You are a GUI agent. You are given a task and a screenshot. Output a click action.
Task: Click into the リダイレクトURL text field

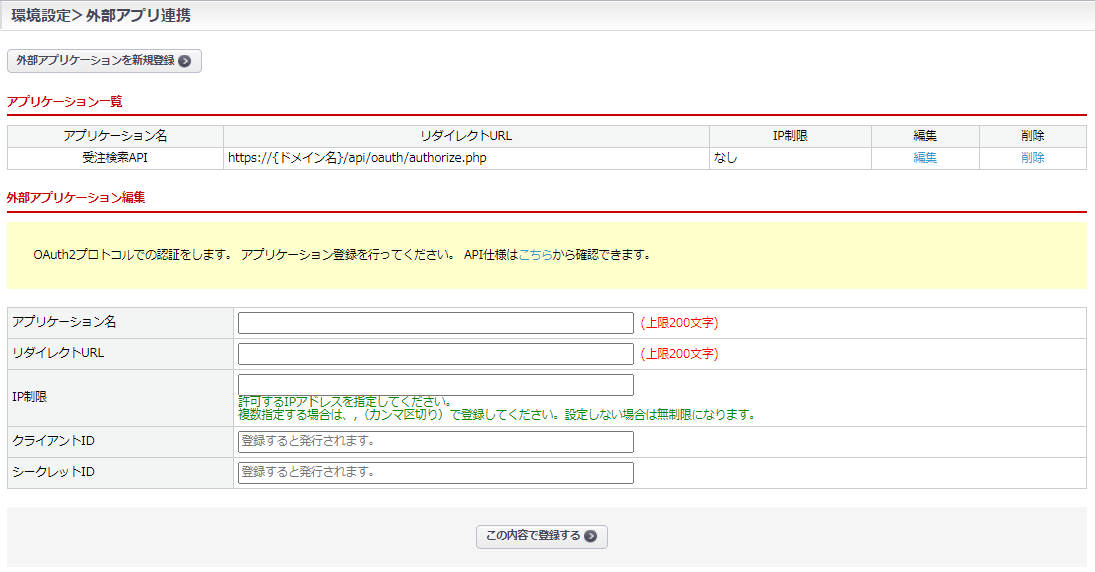click(435, 354)
